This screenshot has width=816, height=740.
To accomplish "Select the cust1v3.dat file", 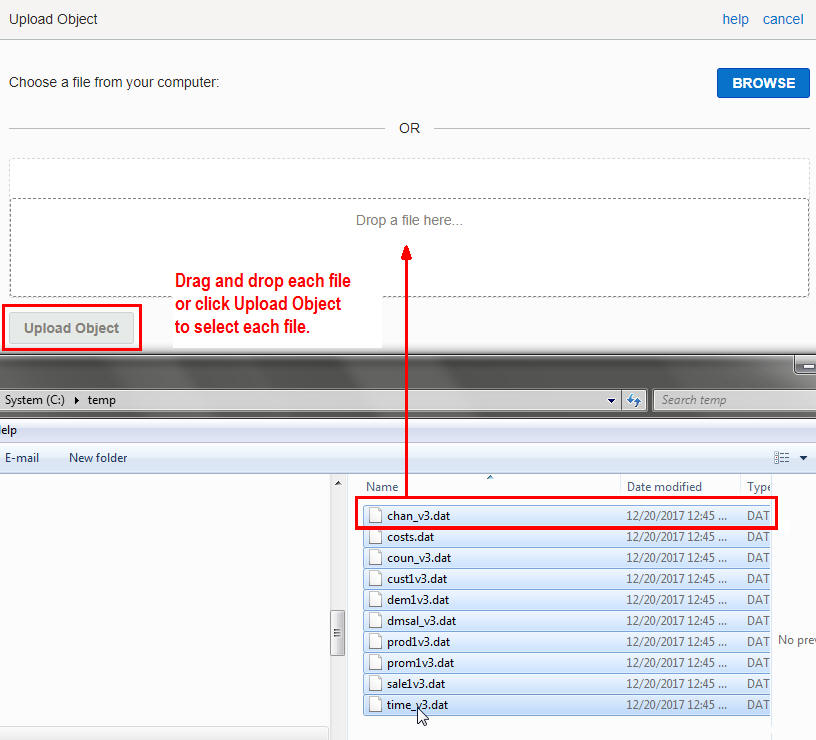I will (x=567, y=579).
